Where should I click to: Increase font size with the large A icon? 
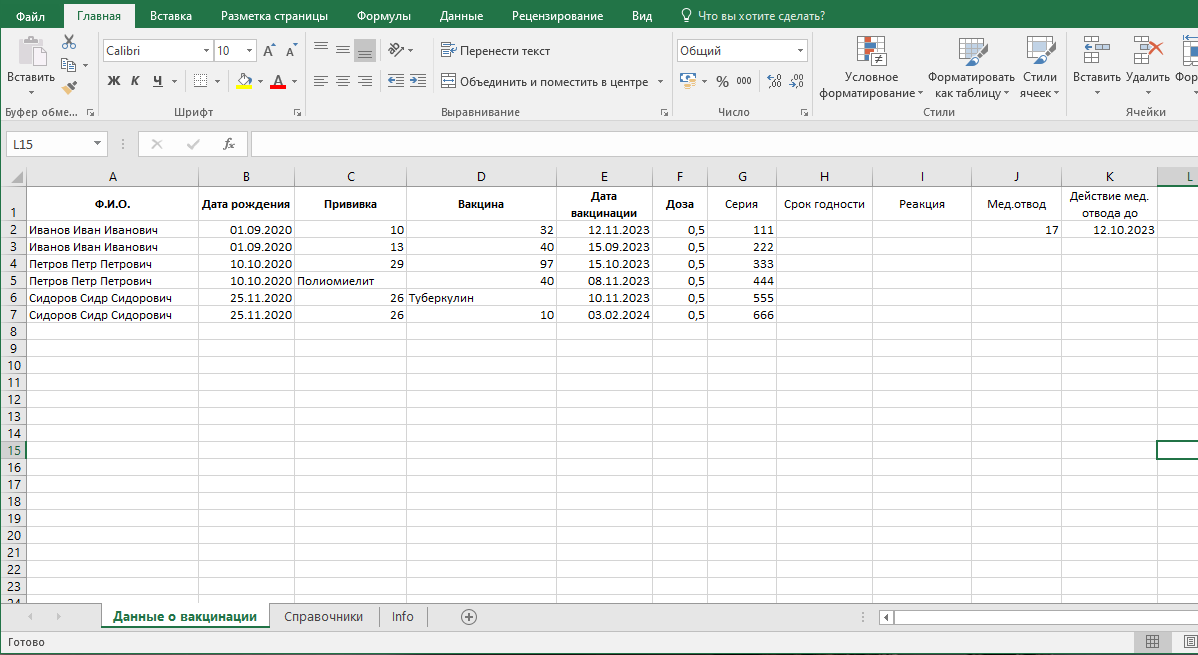[x=269, y=51]
